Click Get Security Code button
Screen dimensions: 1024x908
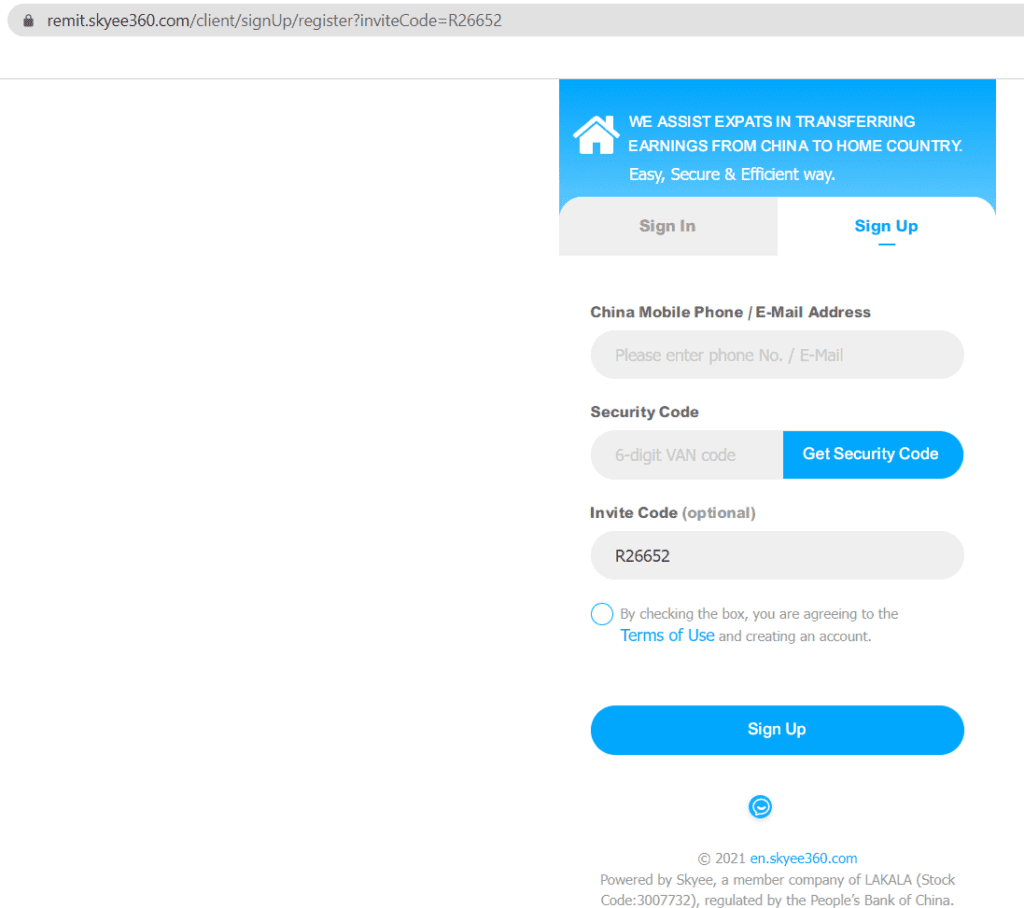point(872,455)
